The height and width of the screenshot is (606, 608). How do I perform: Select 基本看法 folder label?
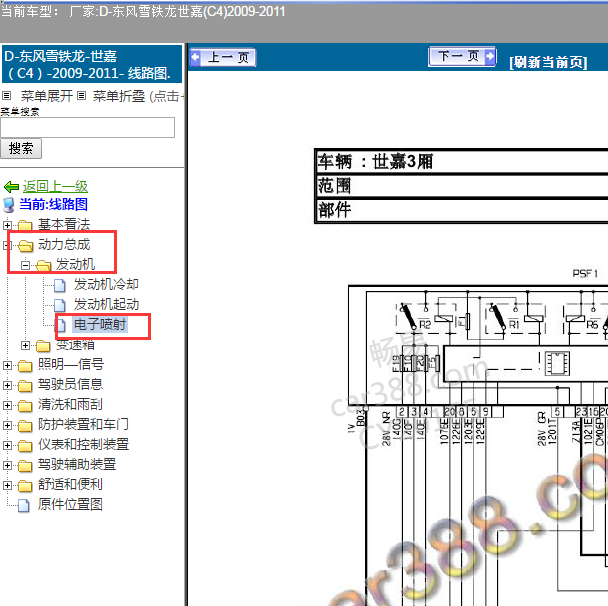coord(64,224)
